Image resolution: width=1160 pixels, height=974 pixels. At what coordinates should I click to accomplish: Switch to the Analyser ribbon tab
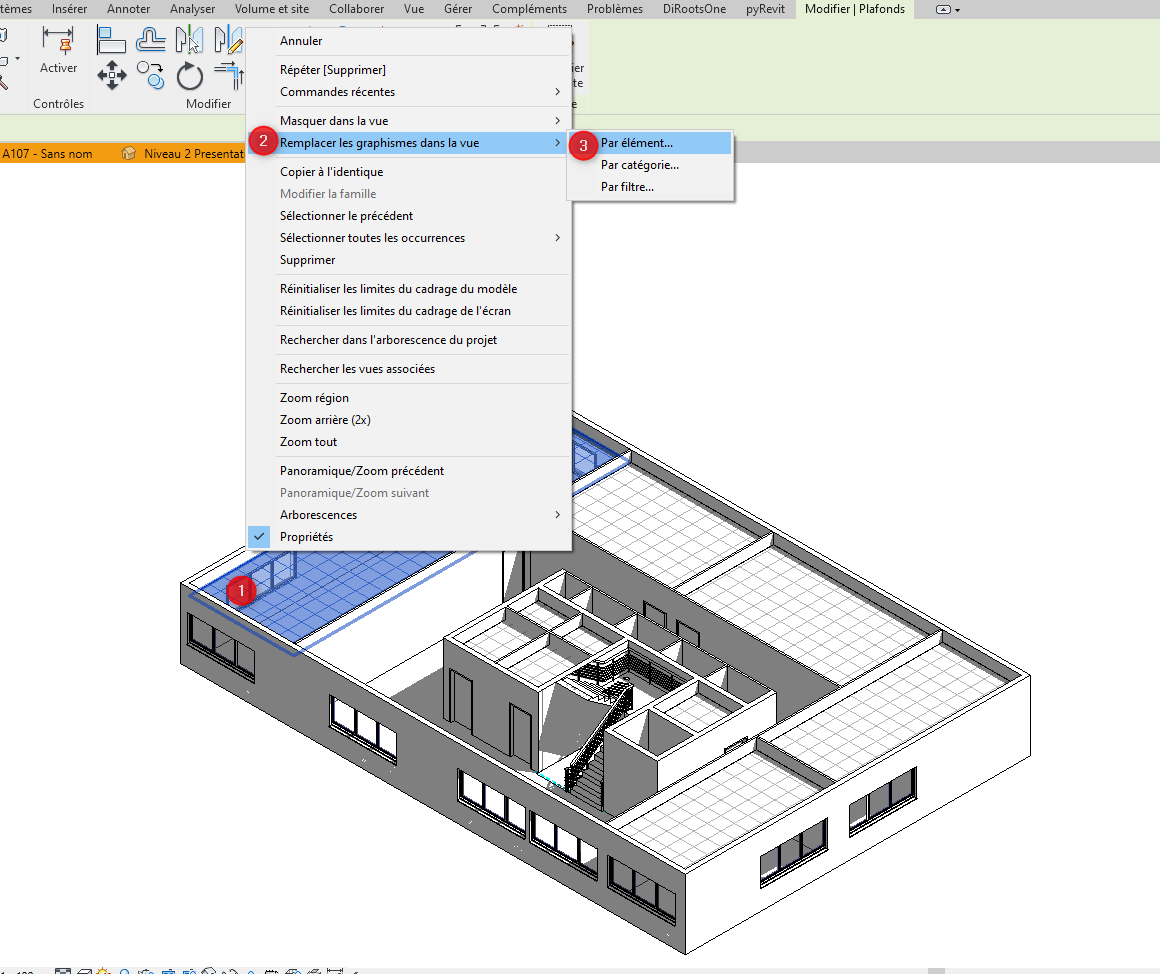[x=192, y=9]
